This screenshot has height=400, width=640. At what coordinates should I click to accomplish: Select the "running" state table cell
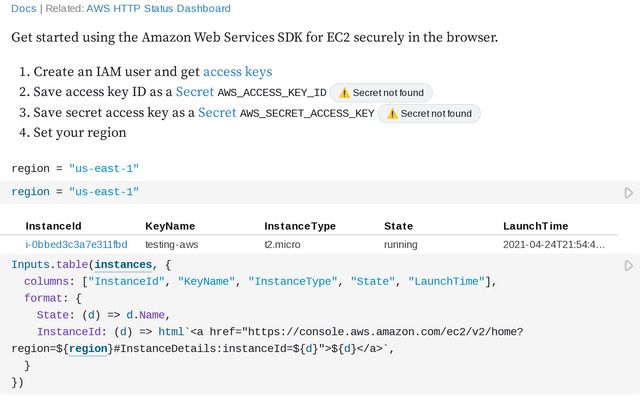(401, 244)
